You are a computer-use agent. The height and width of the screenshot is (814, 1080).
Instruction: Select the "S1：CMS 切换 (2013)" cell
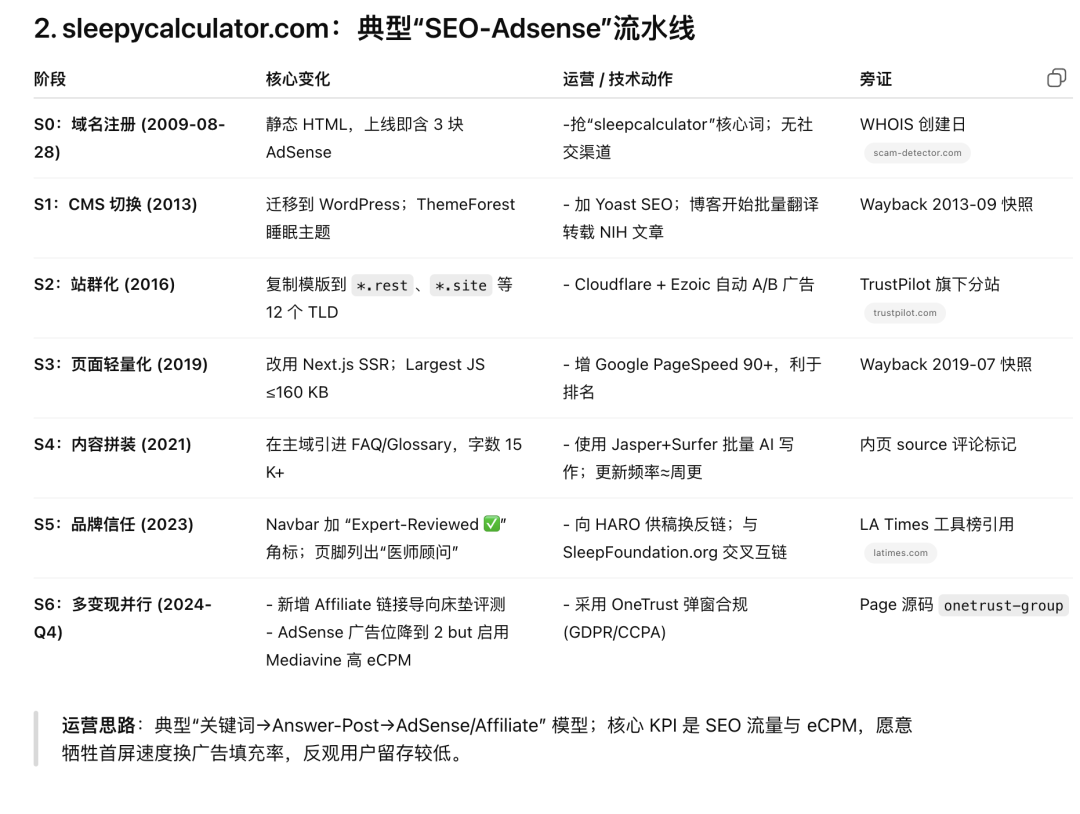[116, 205]
